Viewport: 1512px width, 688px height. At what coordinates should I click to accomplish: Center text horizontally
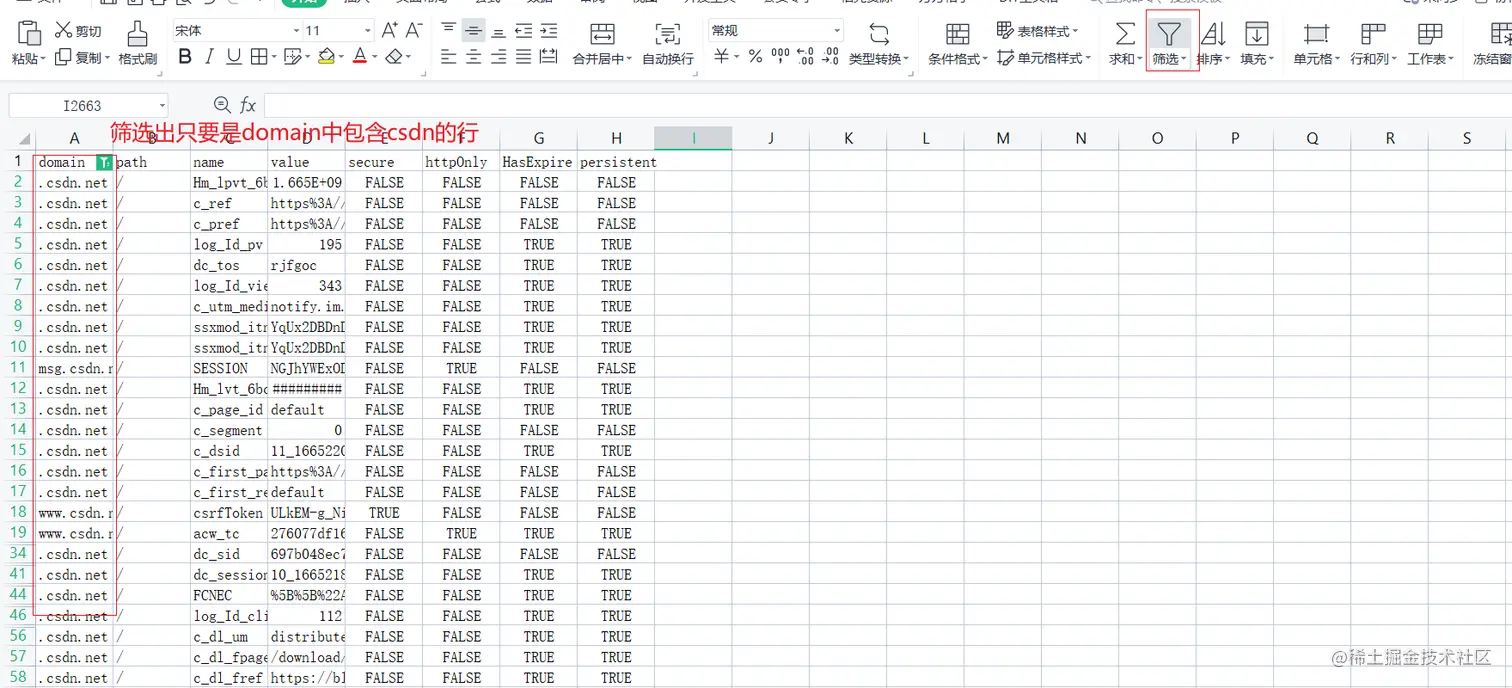[x=474, y=58]
